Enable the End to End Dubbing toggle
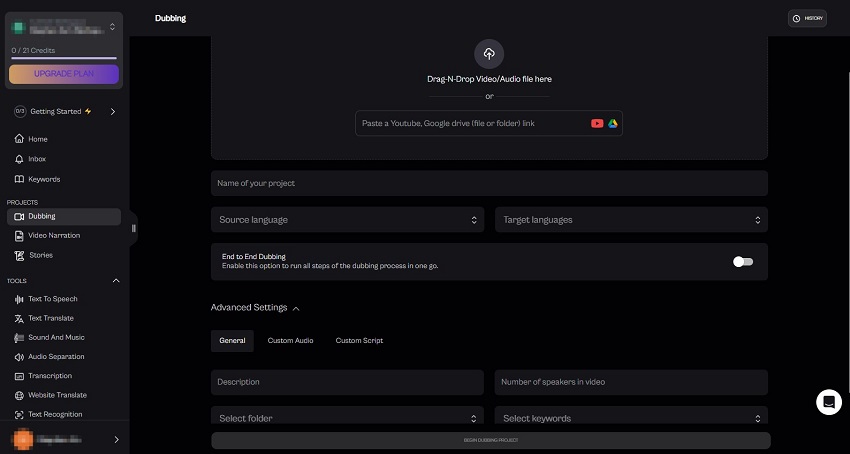Screen dimensions: 850x454 coord(742,261)
